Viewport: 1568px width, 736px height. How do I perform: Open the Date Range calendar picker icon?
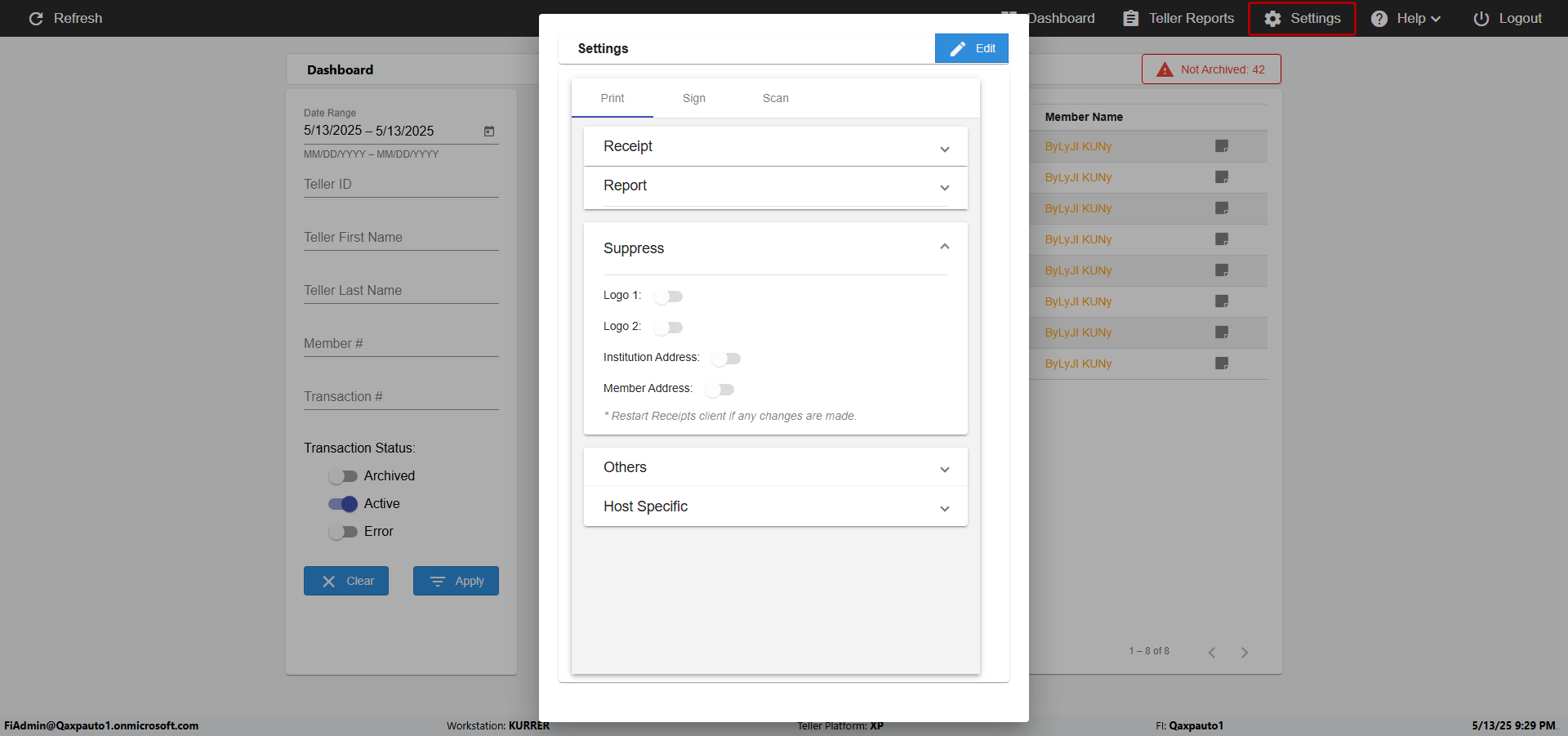489,131
